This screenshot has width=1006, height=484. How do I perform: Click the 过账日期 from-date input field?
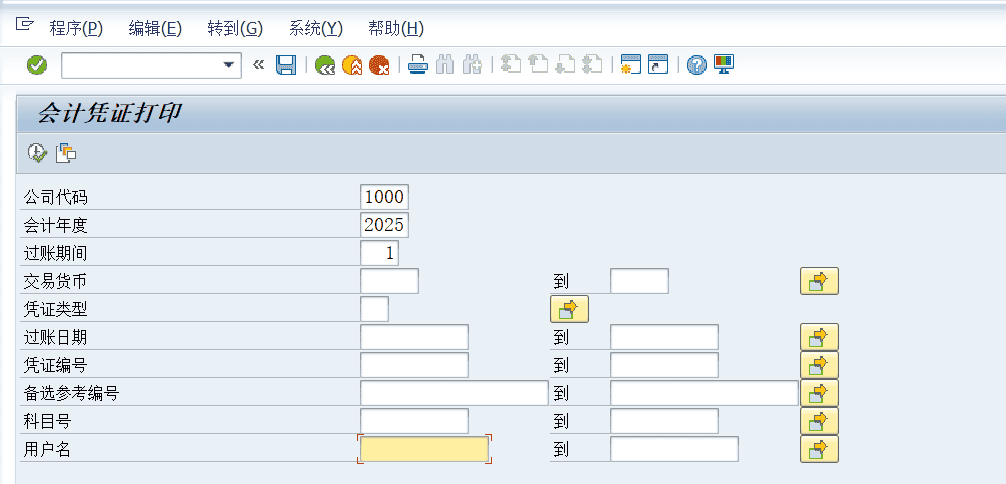(x=414, y=337)
